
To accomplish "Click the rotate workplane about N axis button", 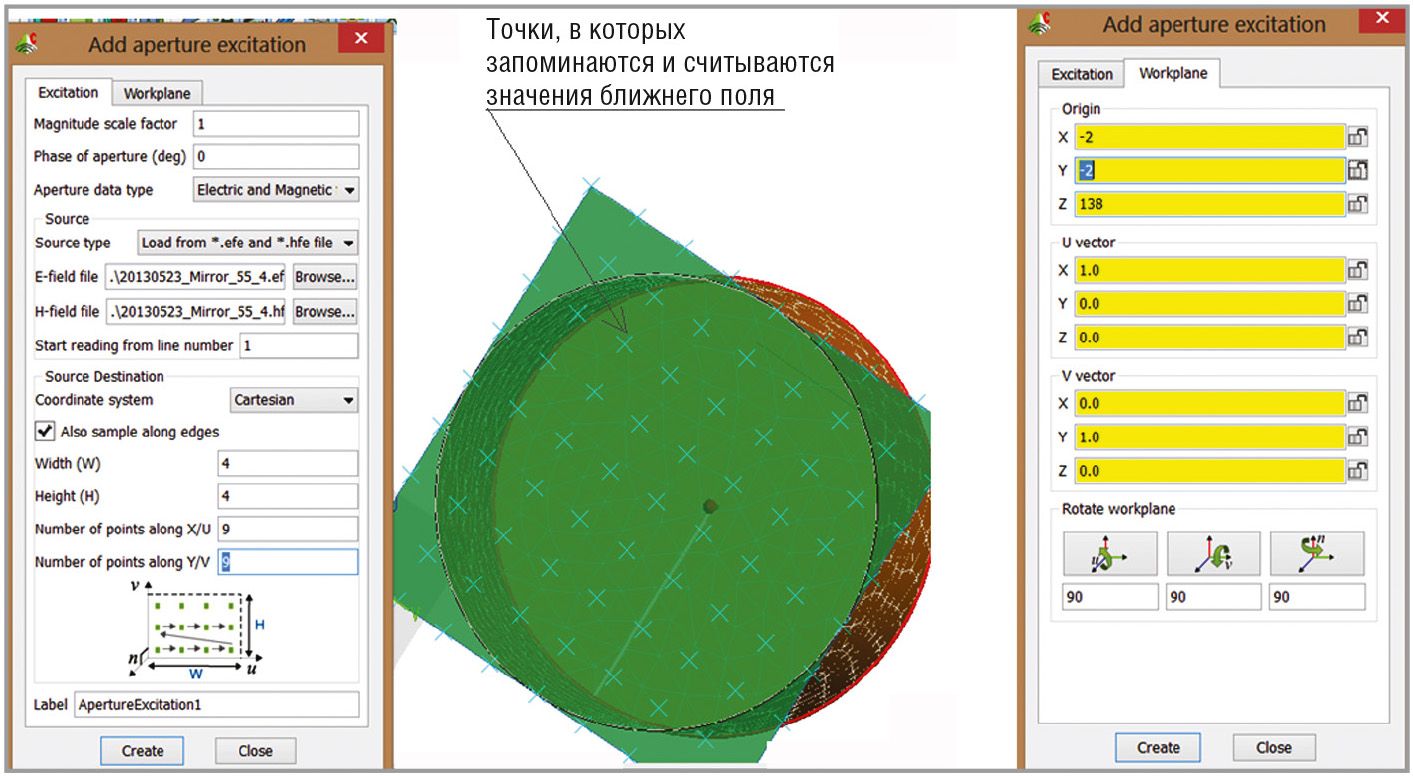I will 1316,553.
